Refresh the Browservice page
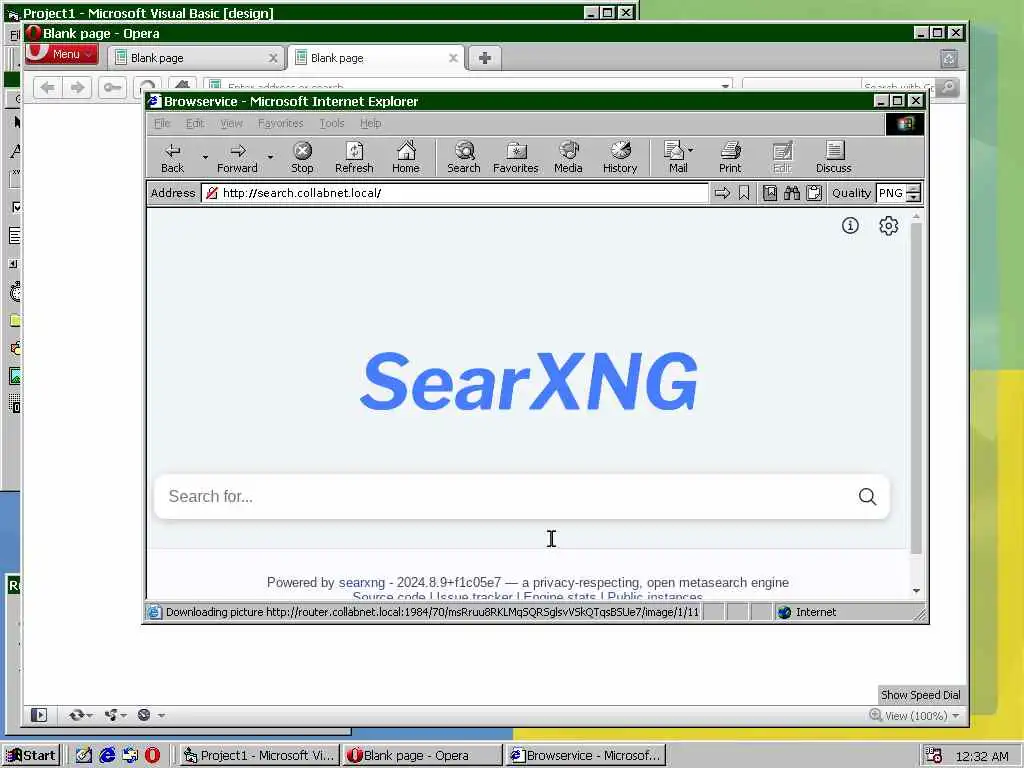Viewport: 1024px width, 768px height. 354,157
